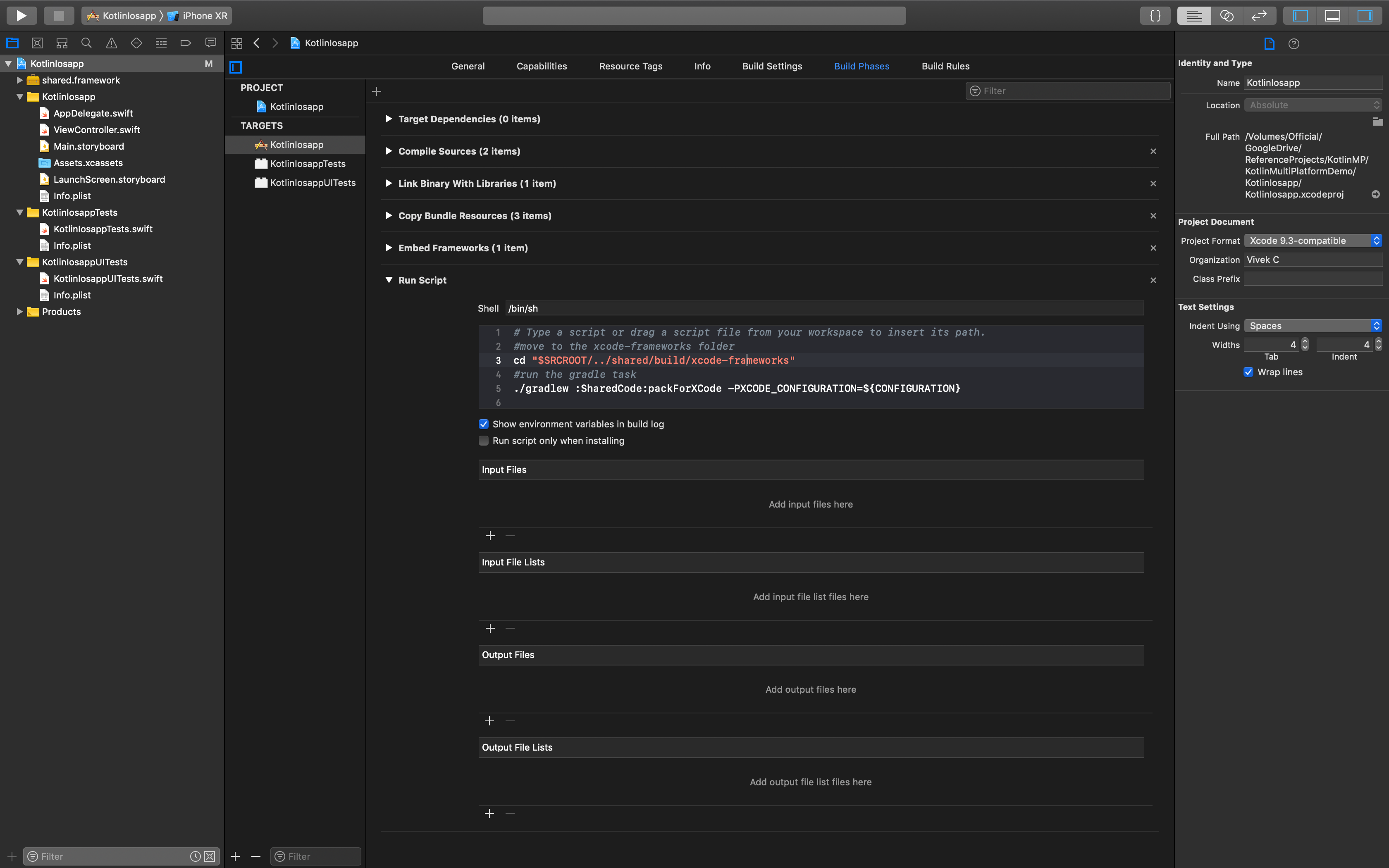Viewport: 1389px width, 868px height.
Task: Click the related items grid icon
Action: [x=236, y=43]
